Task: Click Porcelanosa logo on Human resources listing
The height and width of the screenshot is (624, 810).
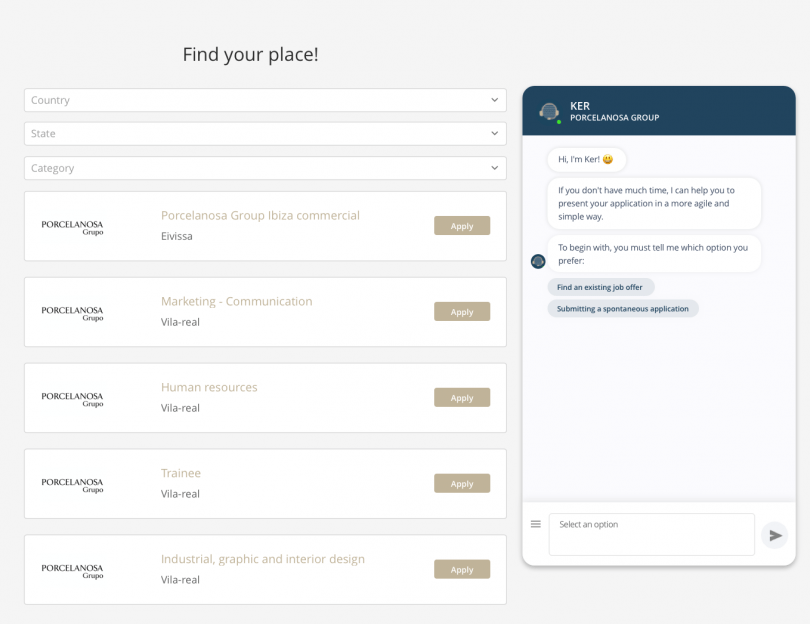Action: point(72,399)
